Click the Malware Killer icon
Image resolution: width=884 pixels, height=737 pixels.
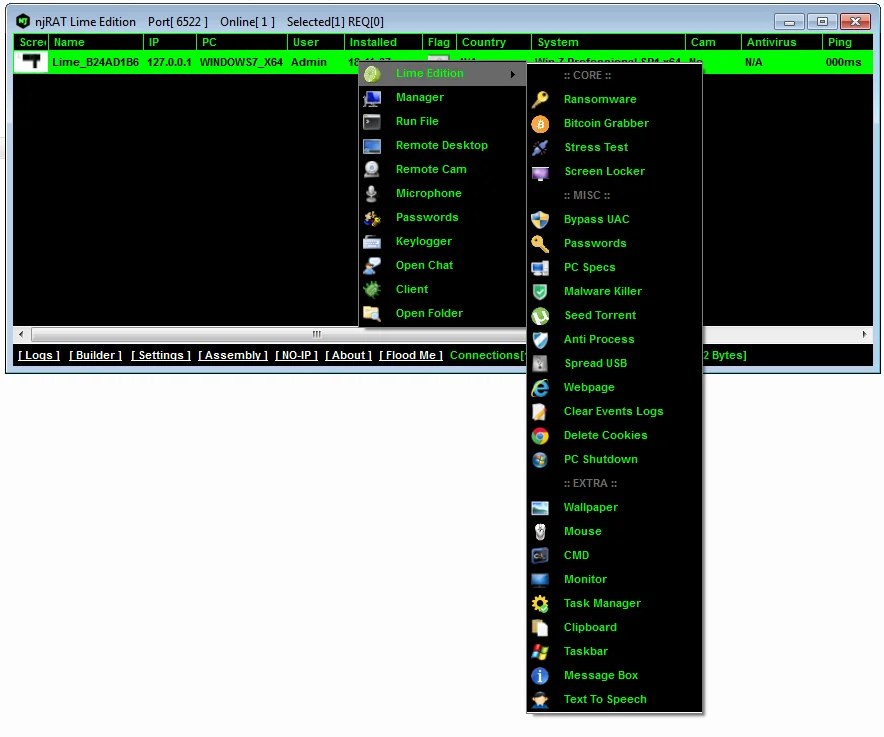coord(540,291)
